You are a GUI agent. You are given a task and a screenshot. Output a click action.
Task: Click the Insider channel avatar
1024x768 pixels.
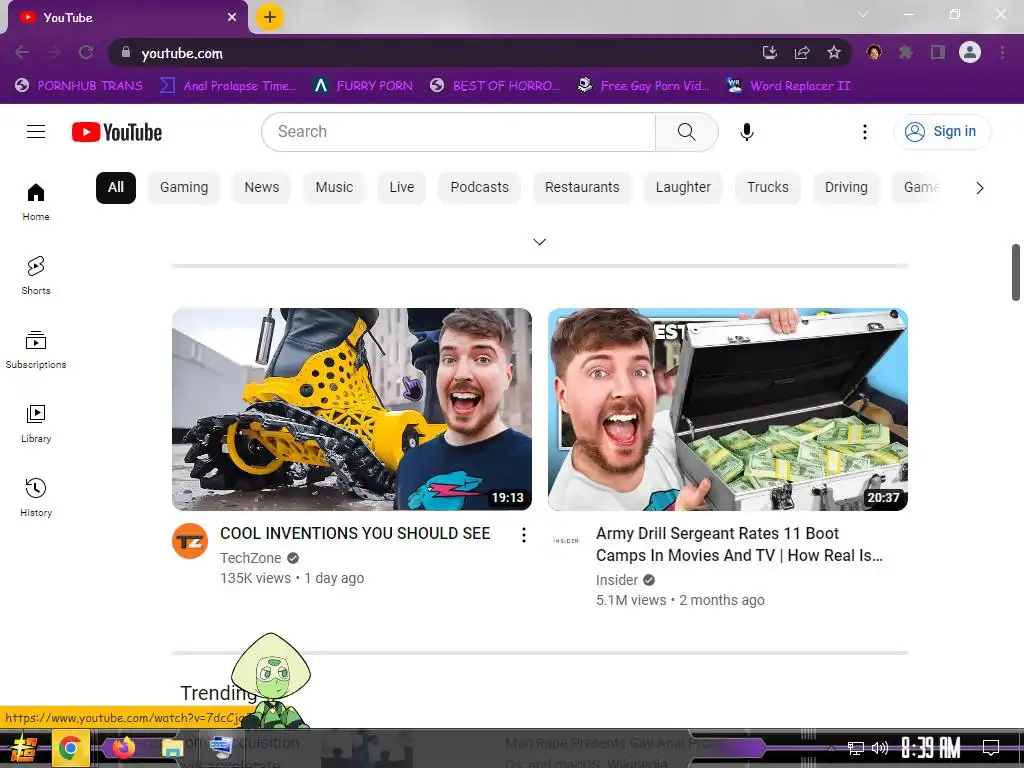(566, 541)
